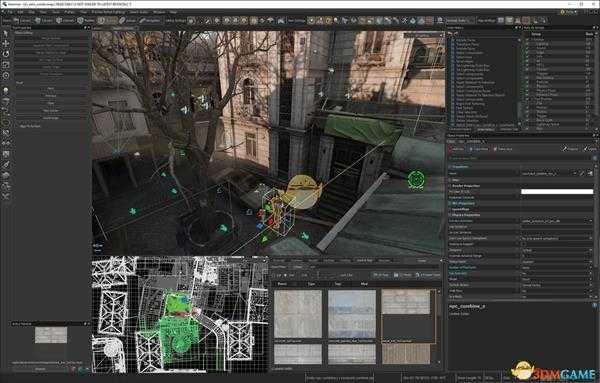This screenshot has height=383, width=600.
Task: Choose the Entity tool sphere icon
Action: (x=6, y=90)
